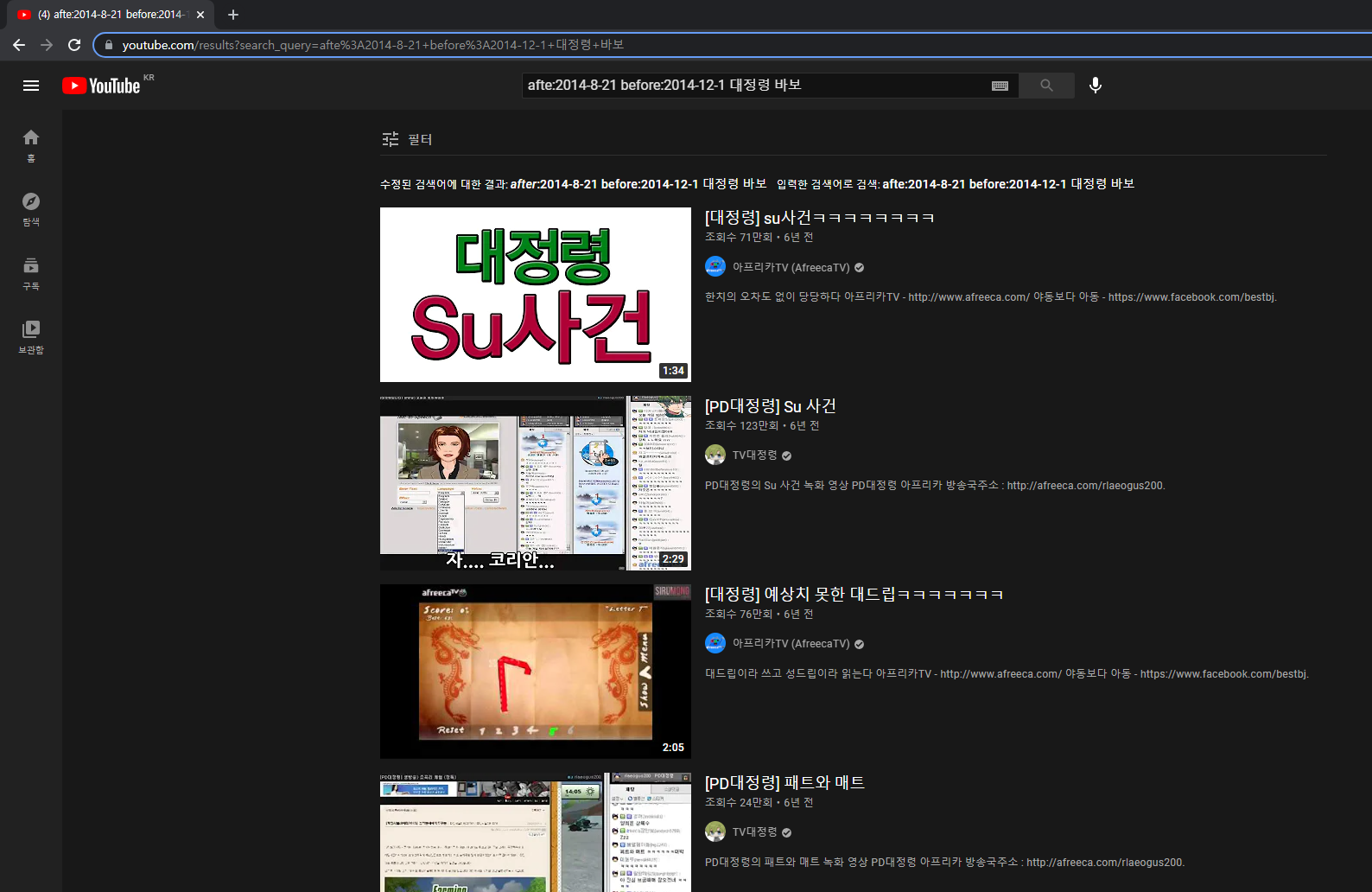Click the YouTube search input field
Image resolution: width=1372 pixels, height=892 pixels.
coord(752,86)
